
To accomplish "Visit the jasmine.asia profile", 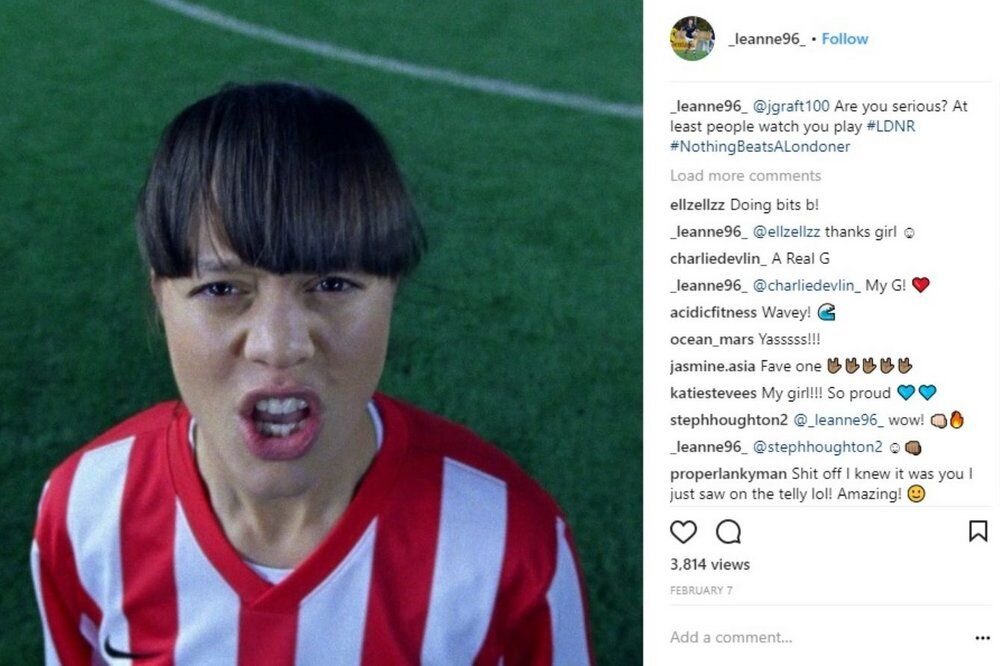I will (712, 366).
